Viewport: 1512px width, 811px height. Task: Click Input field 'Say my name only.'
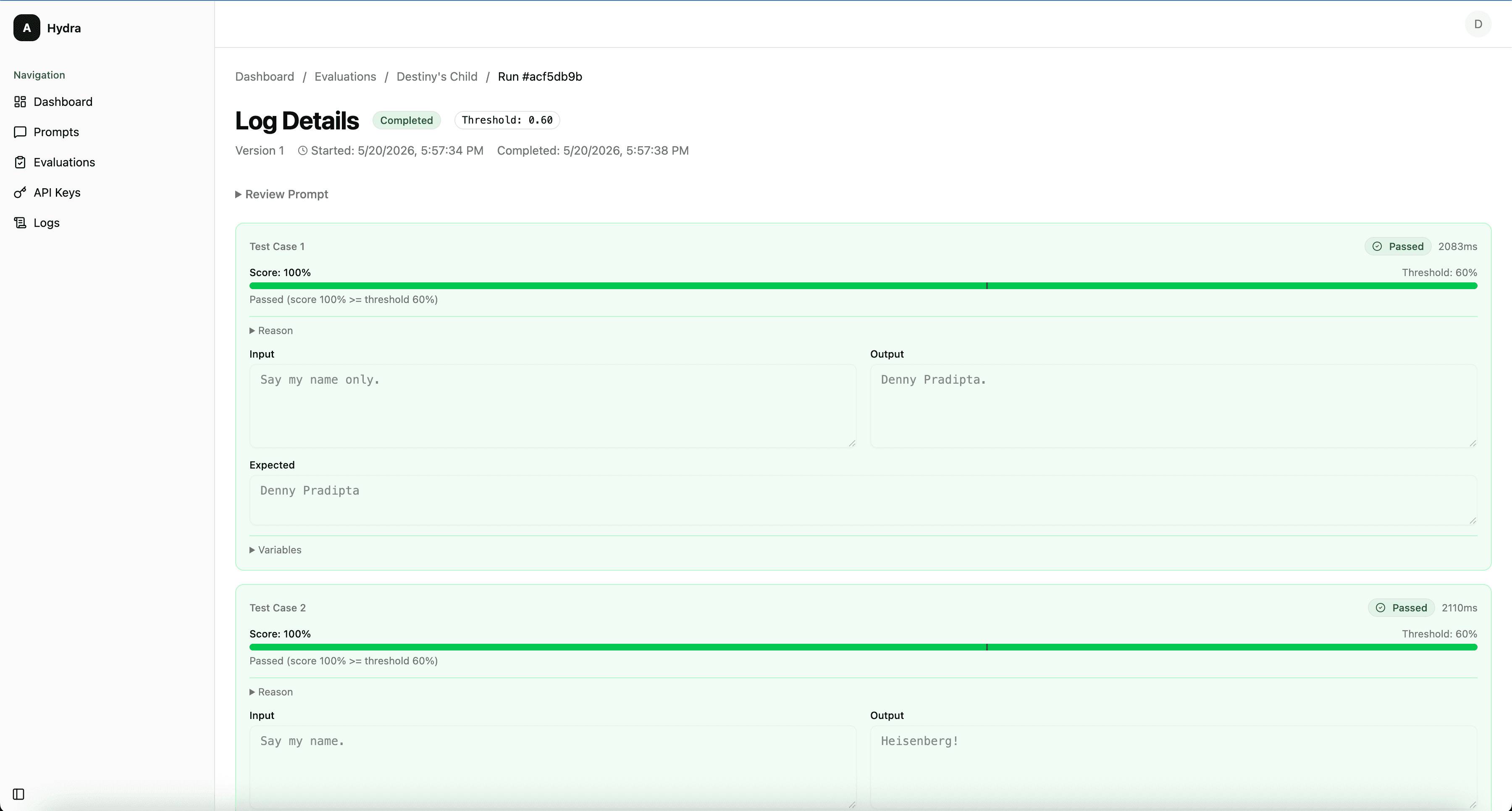552,406
